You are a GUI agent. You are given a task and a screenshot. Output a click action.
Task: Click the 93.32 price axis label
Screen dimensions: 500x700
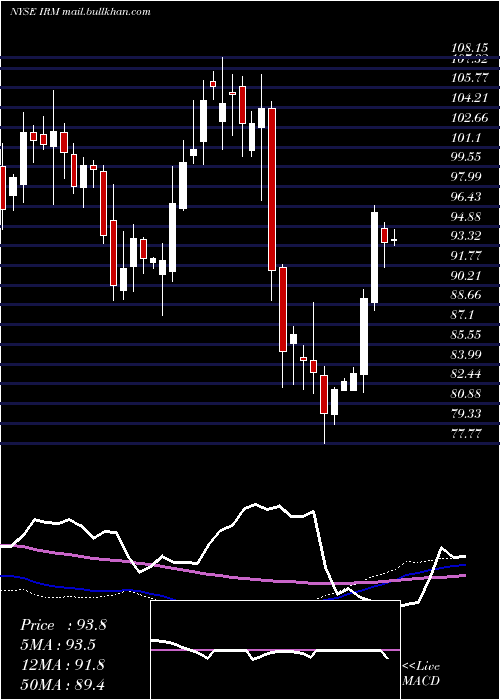467,236
